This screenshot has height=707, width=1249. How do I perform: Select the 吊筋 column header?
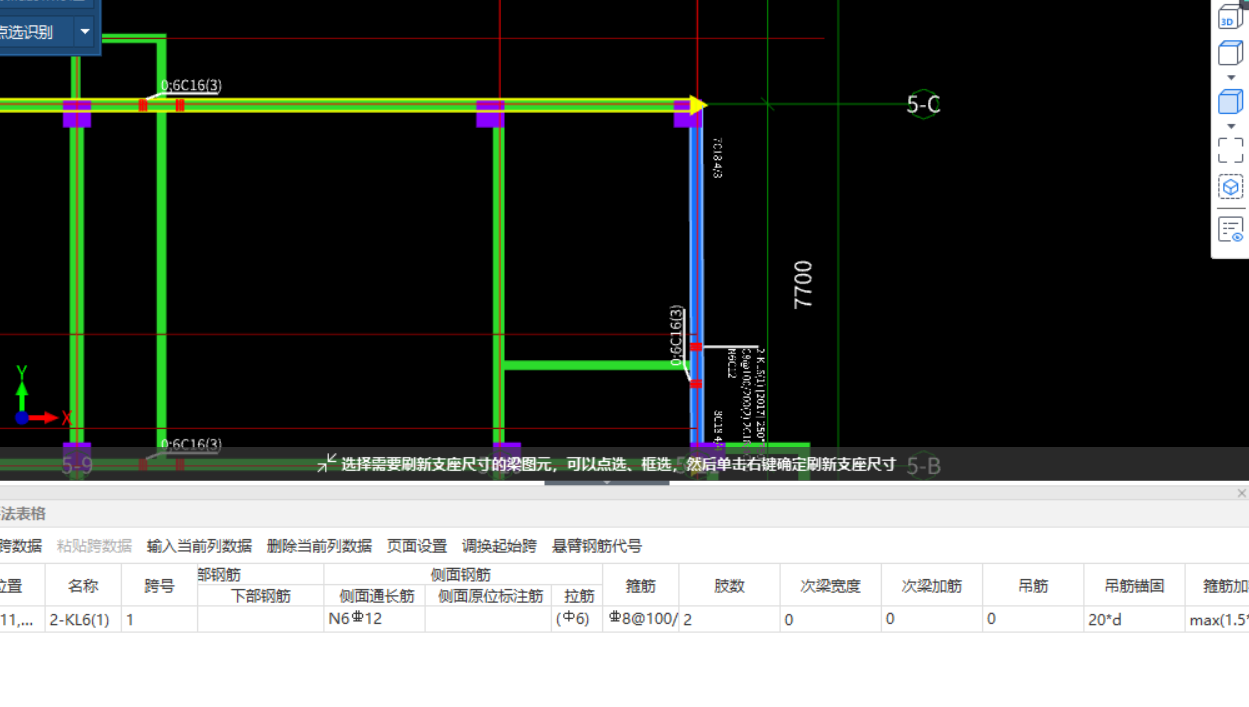point(1033,585)
